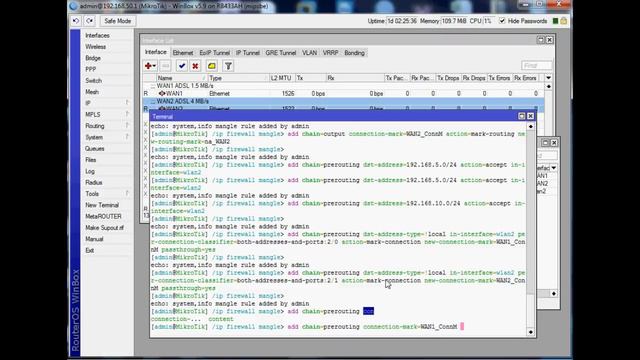Restore Interface List window button

point(541,40)
